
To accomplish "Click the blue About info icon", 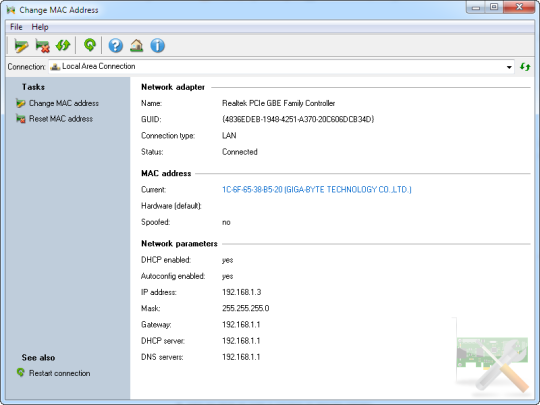I will pyautogui.click(x=157, y=45).
